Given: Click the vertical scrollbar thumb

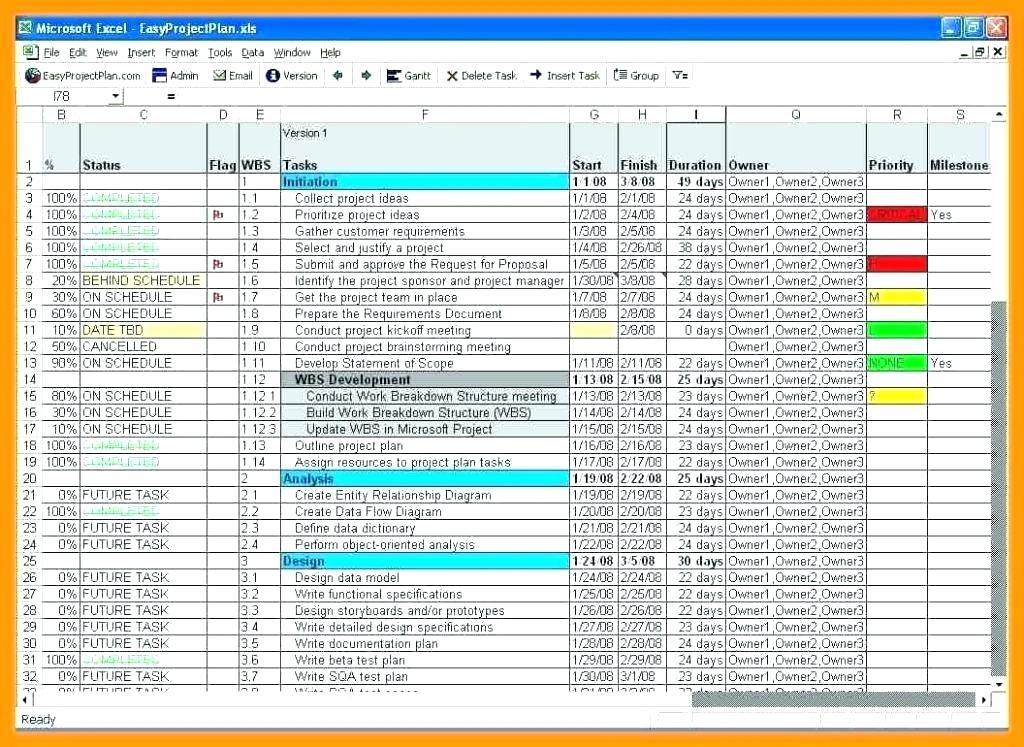Looking at the screenshot, I should (x=999, y=488).
